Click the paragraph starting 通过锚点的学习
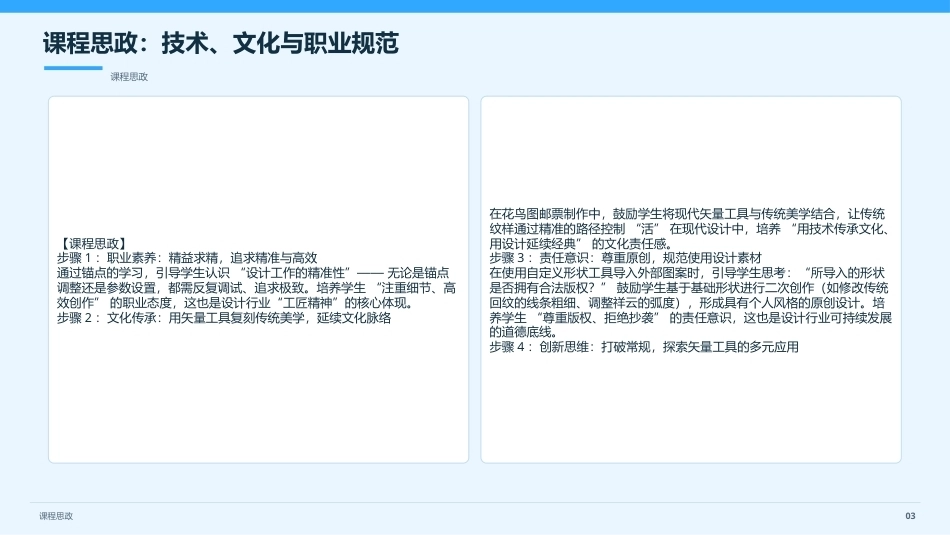 (x=256, y=288)
